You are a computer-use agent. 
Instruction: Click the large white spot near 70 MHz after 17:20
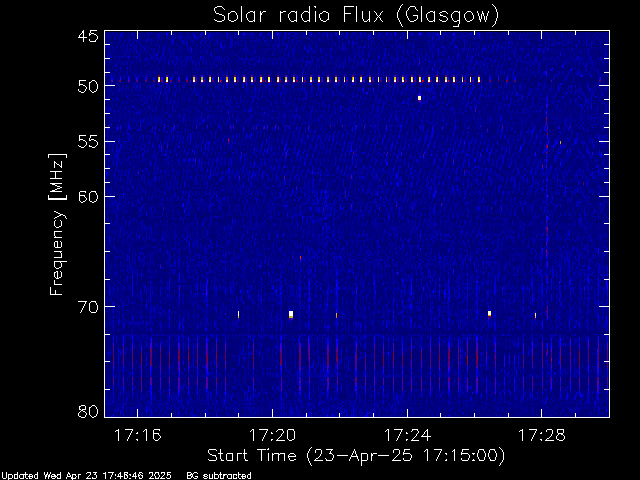click(x=291, y=314)
